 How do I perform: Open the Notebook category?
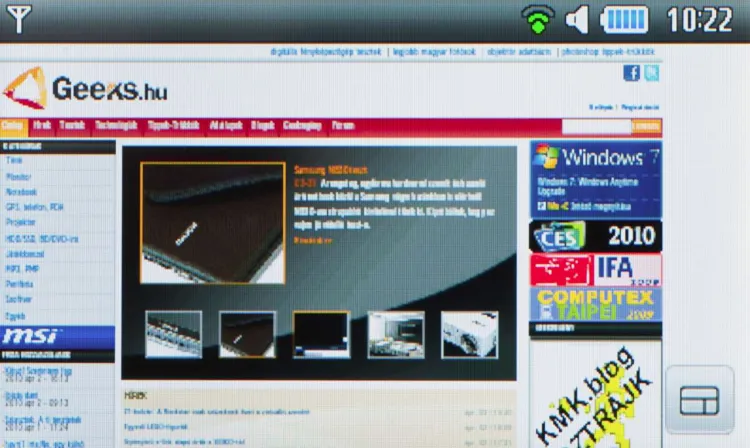coord(21,192)
